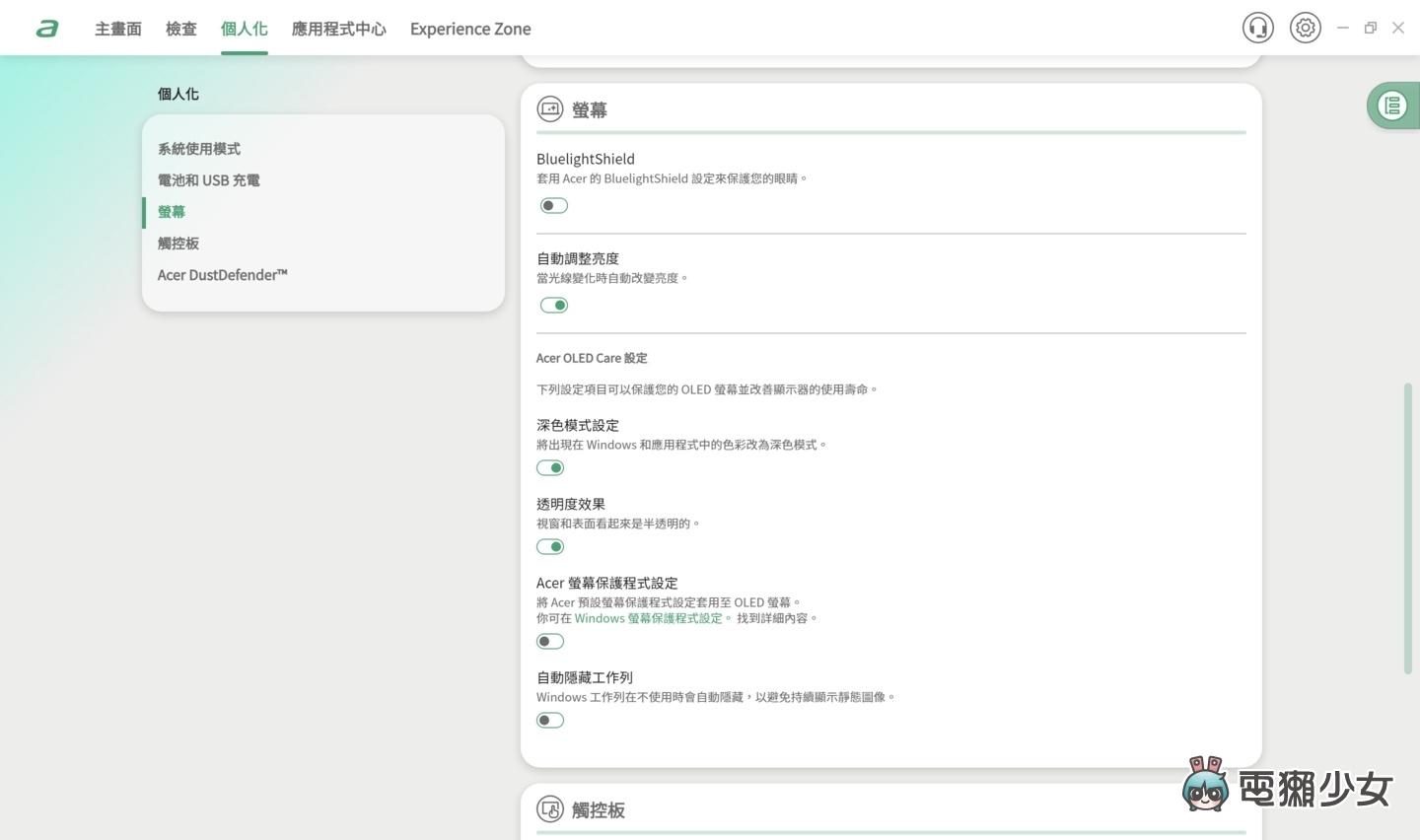Open the settings gear icon
The height and width of the screenshot is (840, 1420).
1306,28
